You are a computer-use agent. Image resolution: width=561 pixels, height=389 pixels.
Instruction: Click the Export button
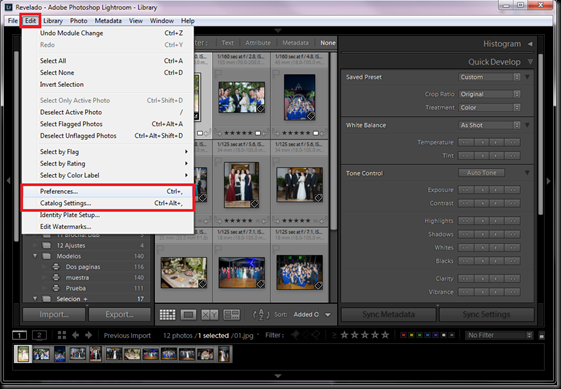pos(119,315)
